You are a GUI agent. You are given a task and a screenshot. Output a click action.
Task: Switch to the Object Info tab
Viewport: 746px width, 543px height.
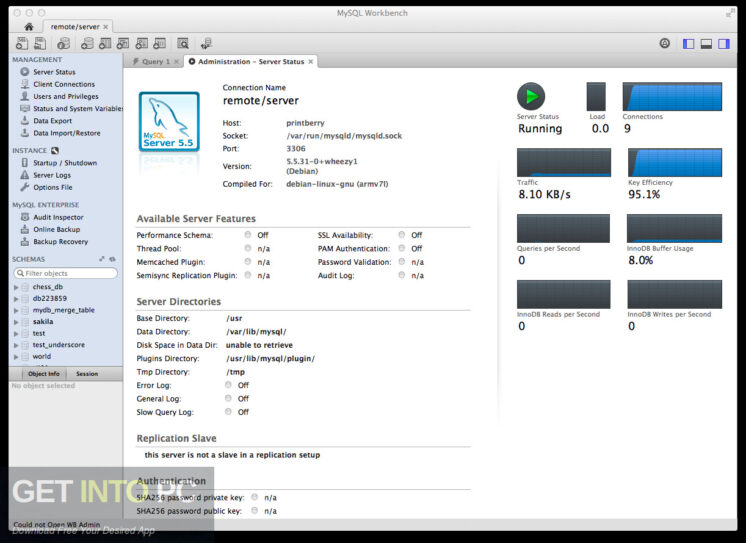pyautogui.click(x=43, y=374)
